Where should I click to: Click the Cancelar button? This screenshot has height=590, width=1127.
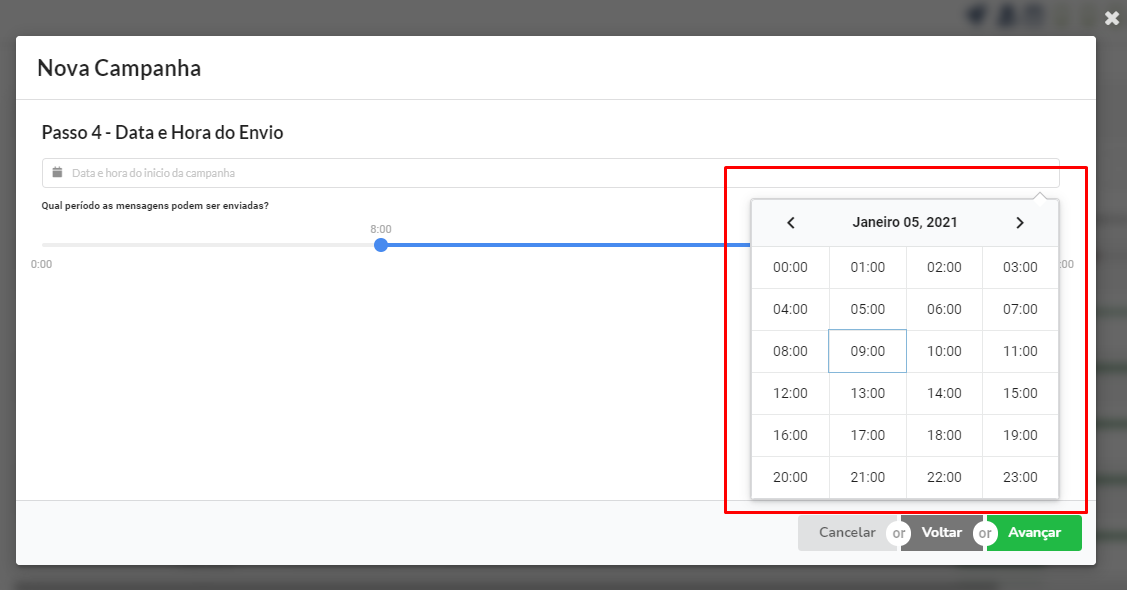(847, 533)
